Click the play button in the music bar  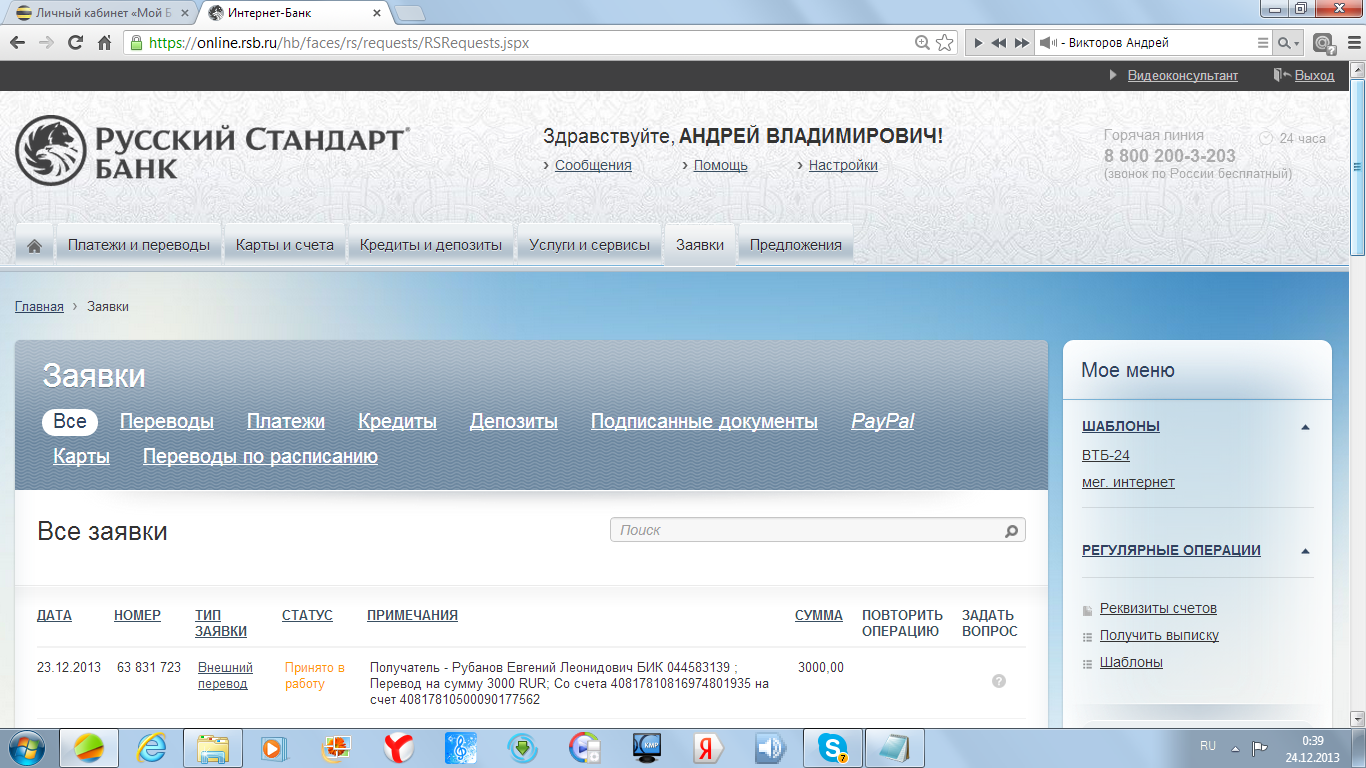click(978, 43)
